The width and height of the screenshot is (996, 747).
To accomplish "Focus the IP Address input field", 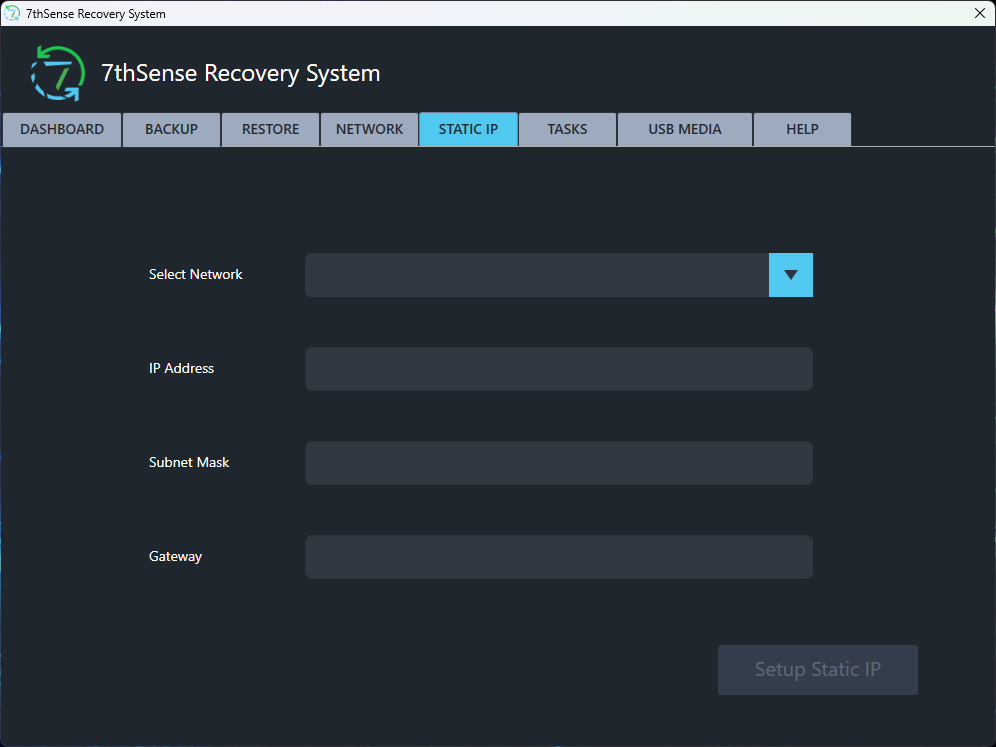I will click(559, 369).
